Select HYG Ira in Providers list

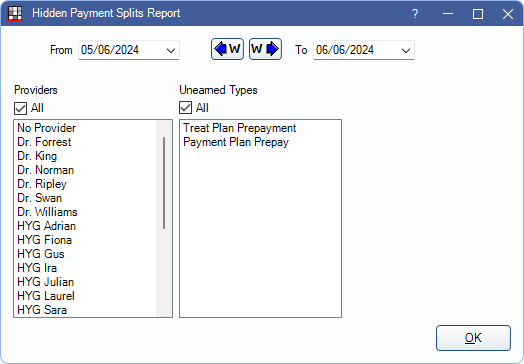pyautogui.click(x=85, y=268)
